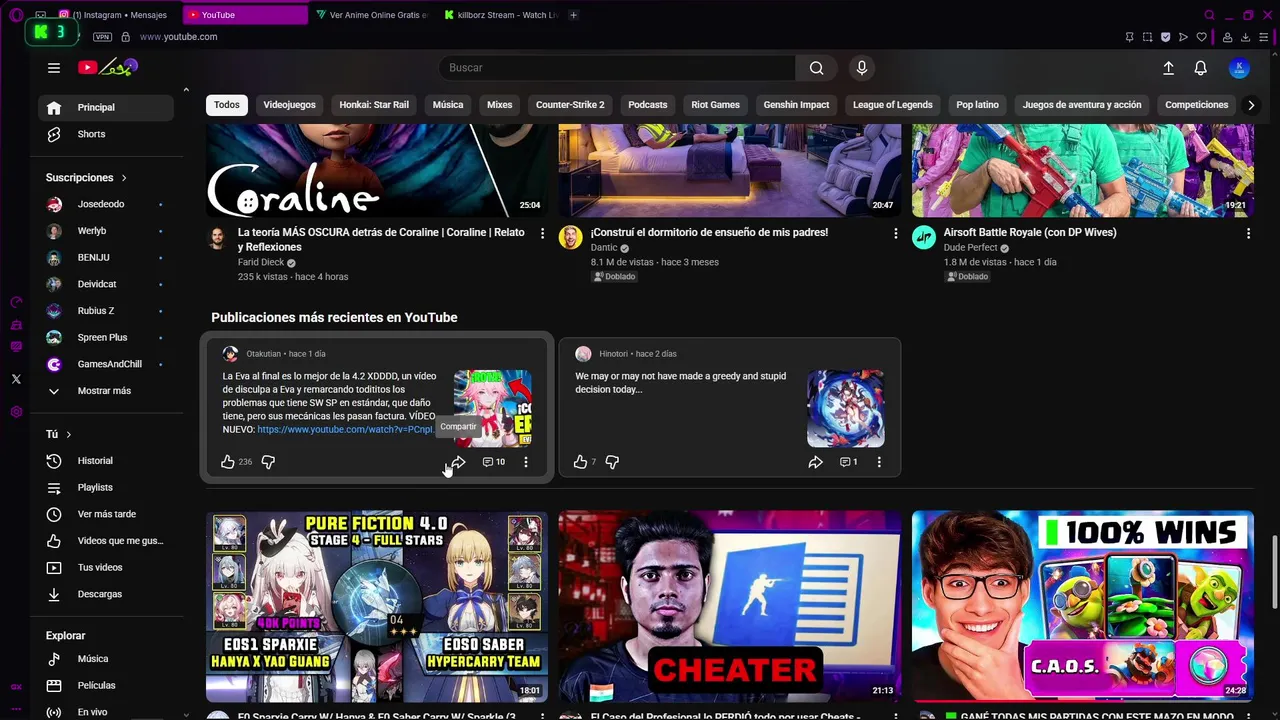The height and width of the screenshot is (720, 1280).
Task: Go to Principal in sidebar
Action: (x=105, y=107)
